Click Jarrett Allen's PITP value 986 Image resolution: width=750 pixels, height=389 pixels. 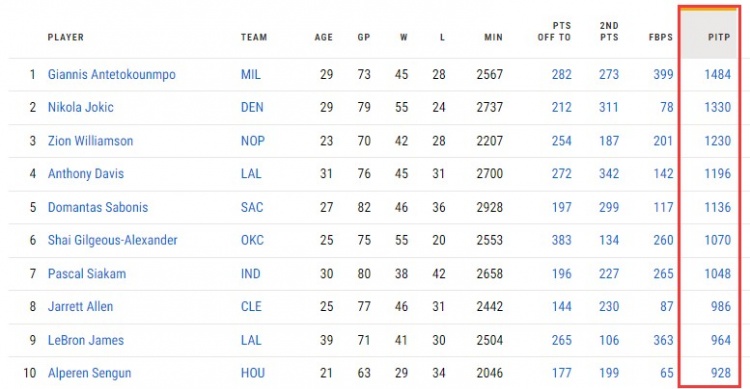[720, 307]
